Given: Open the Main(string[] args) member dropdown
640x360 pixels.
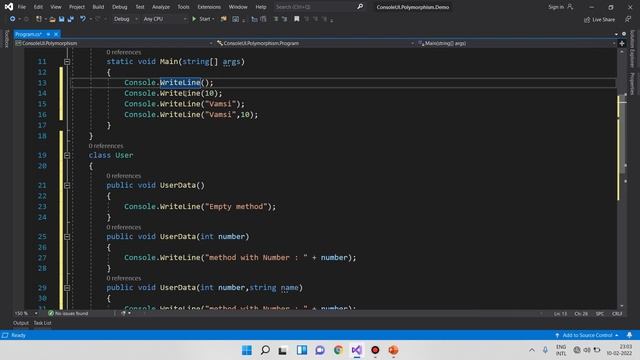Looking at the screenshot, I should [516, 43].
